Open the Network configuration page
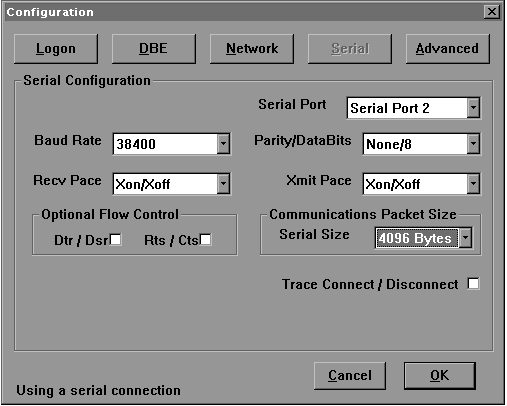This screenshot has height=406, width=507. 252,49
